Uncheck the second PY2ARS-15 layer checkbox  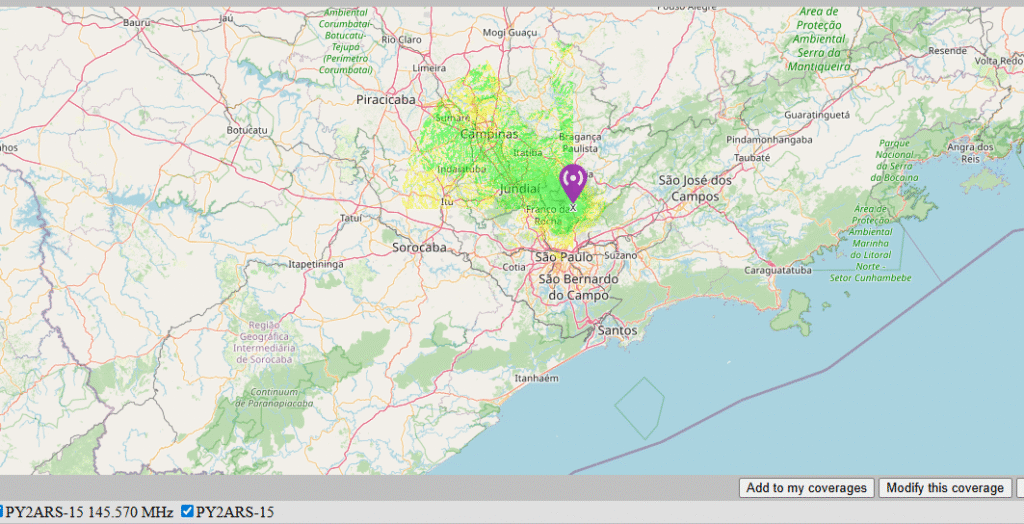(x=187, y=511)
